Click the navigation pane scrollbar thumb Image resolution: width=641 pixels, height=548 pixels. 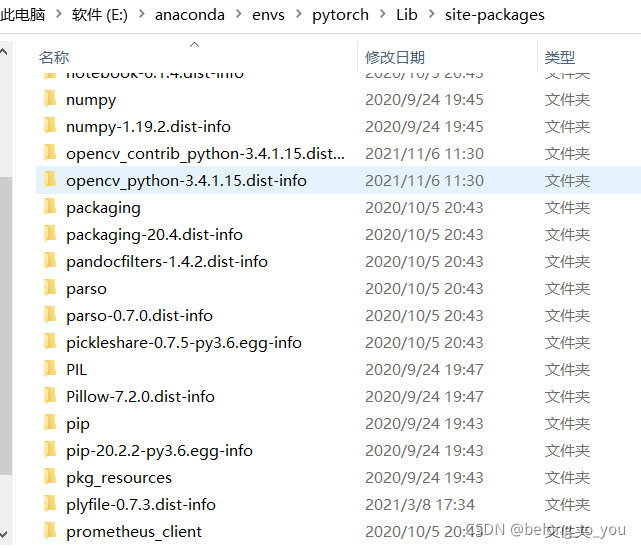(x=6, y=326)
